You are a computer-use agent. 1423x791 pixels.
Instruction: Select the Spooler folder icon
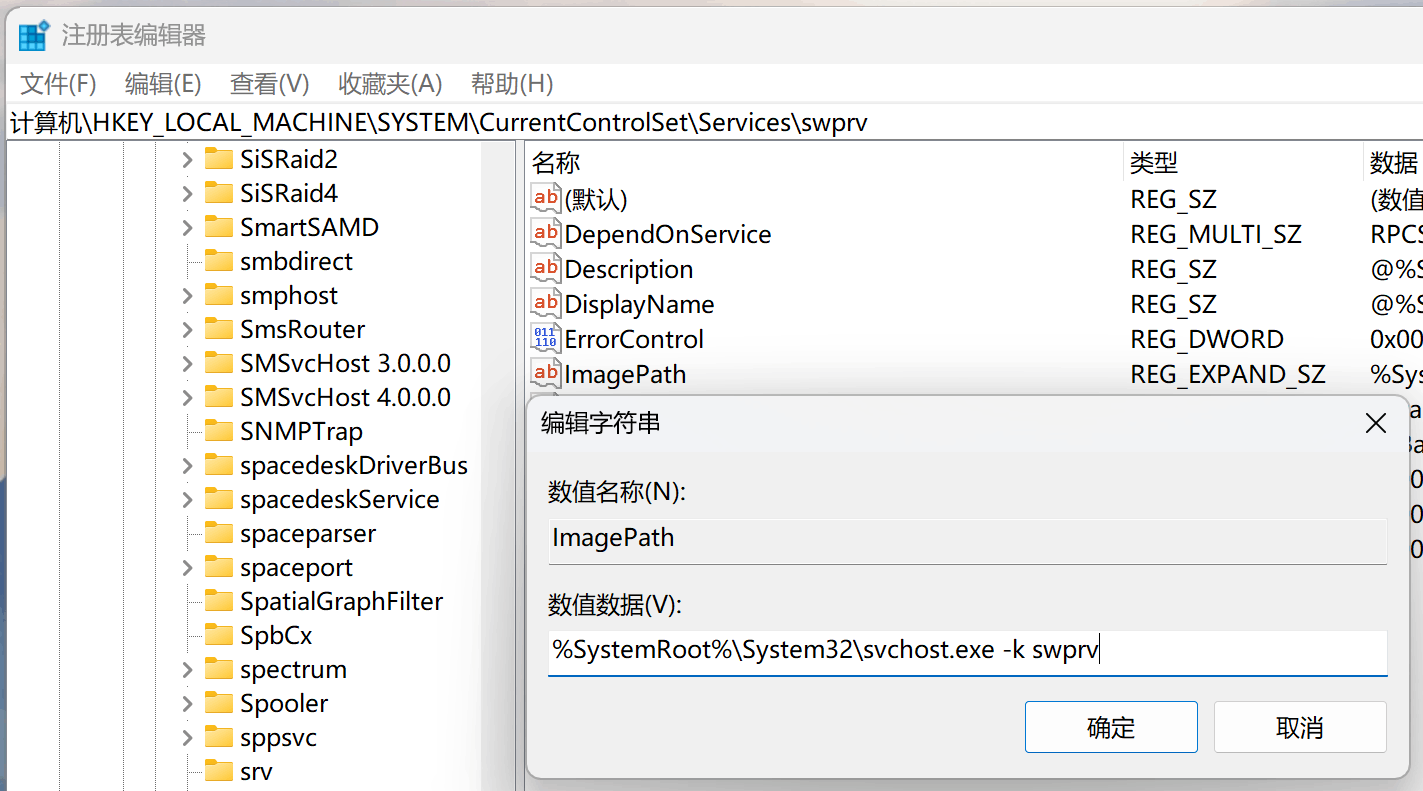pyautogui.click(x=218, y=703)
